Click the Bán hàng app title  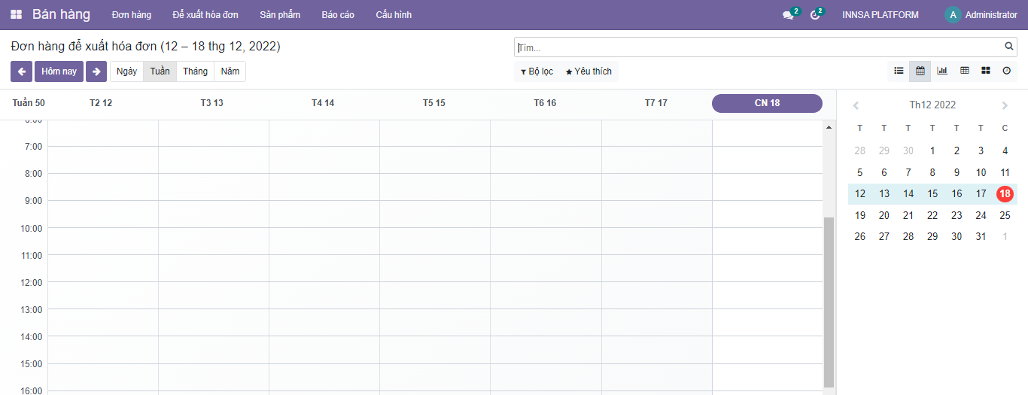point(62,14)
